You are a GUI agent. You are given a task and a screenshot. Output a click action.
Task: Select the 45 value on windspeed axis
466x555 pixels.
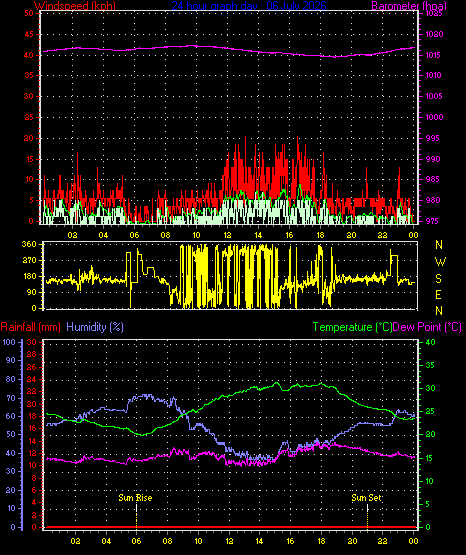tap(29, 34)
